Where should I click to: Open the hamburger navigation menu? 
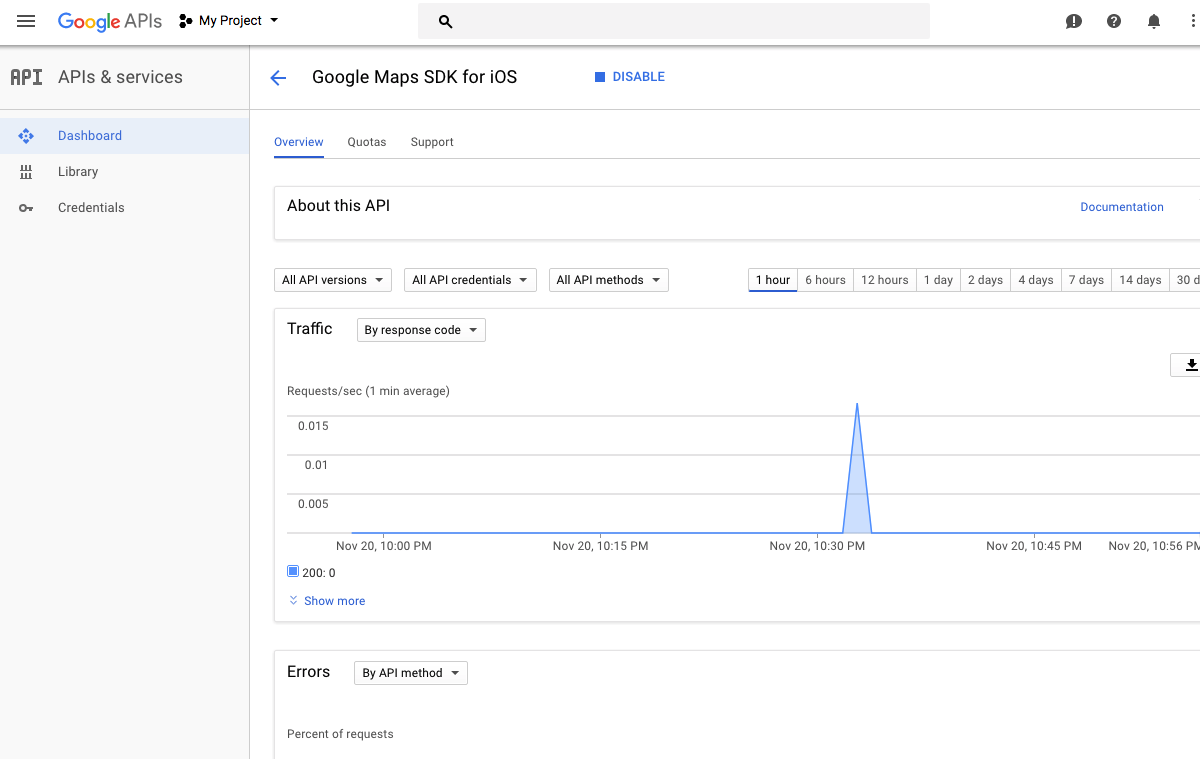click(26, 21)
